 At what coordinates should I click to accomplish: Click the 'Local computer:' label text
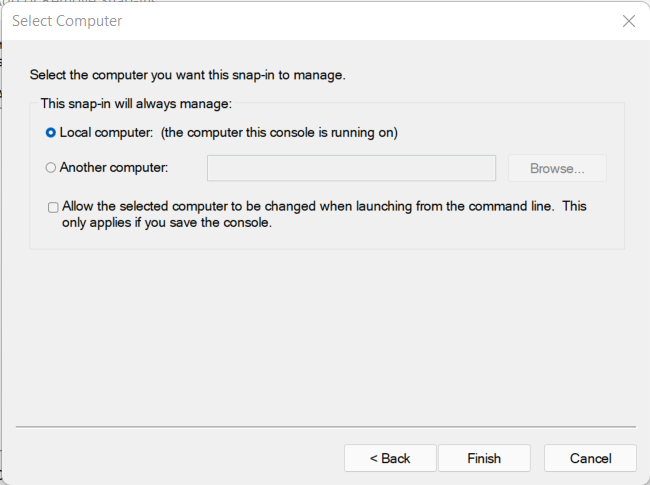pos(106,132)
